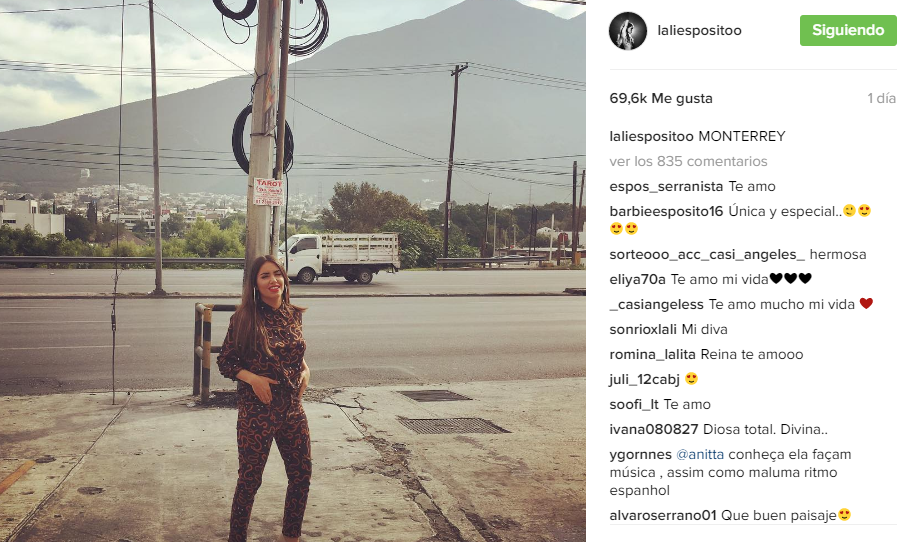The height and width of the screenshot is (542, 902).
Task: Visit commenter espos_serranista profile
Action: [666, 186]
